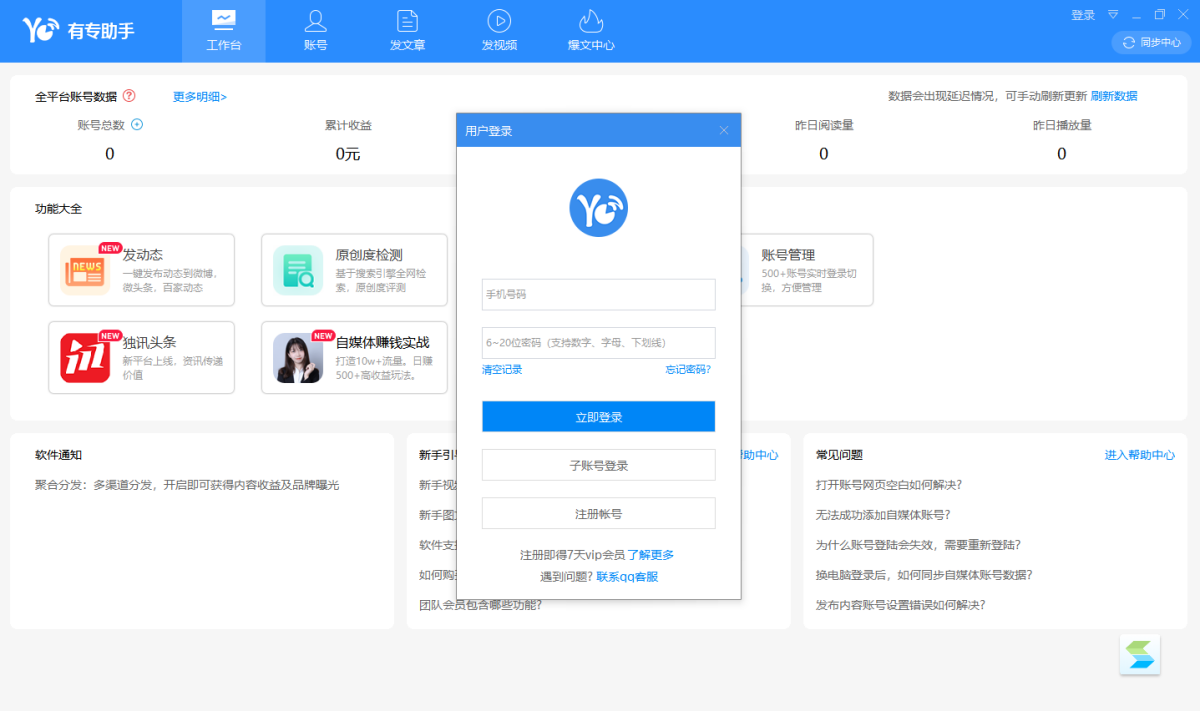Expand 更多明细 details link

coord(200,97)
